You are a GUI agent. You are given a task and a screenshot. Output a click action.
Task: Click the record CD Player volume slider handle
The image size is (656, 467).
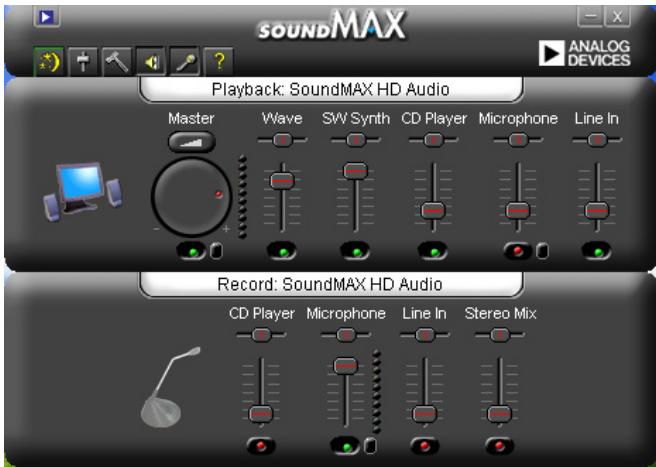pyautogui.click(x=261, y=414)
